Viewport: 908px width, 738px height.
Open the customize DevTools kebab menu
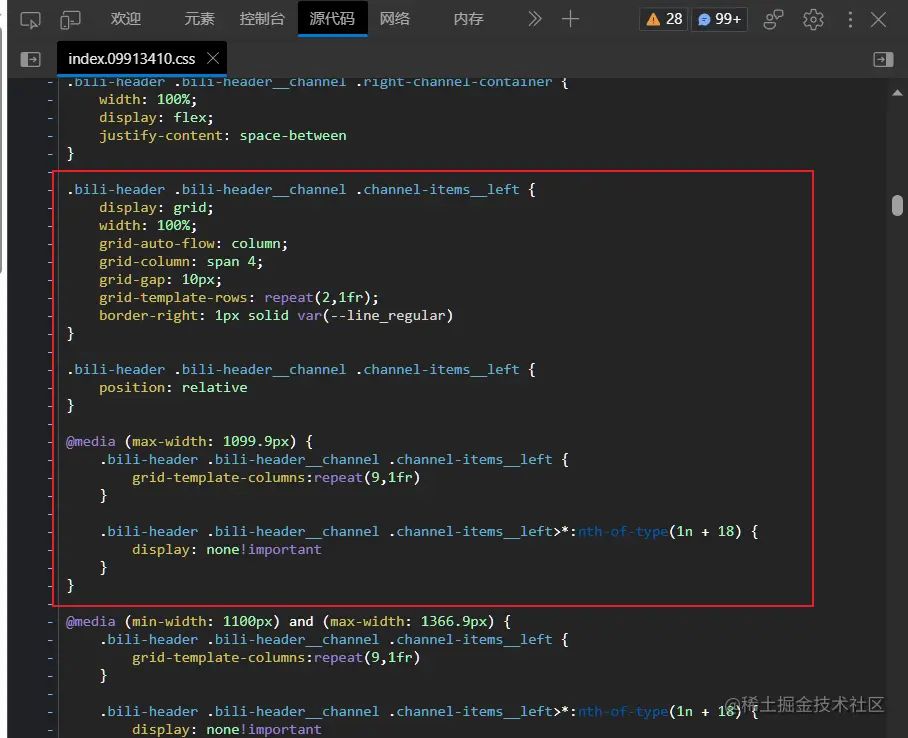click(850, 20)
